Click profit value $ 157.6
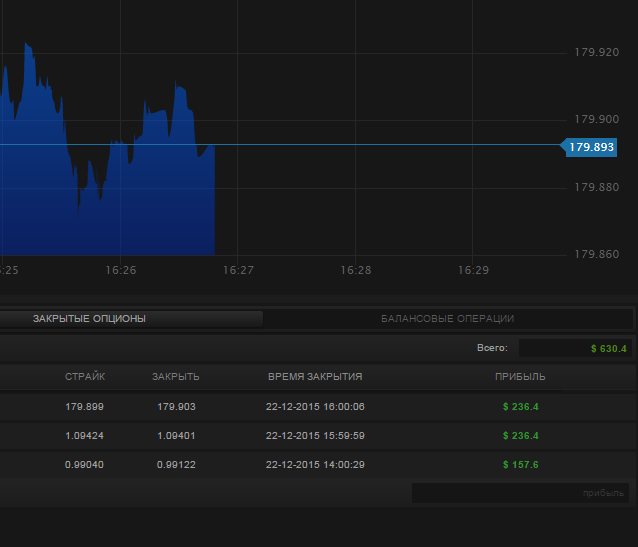This screenshot has width=638, height=547. click(x=520, y=464)
